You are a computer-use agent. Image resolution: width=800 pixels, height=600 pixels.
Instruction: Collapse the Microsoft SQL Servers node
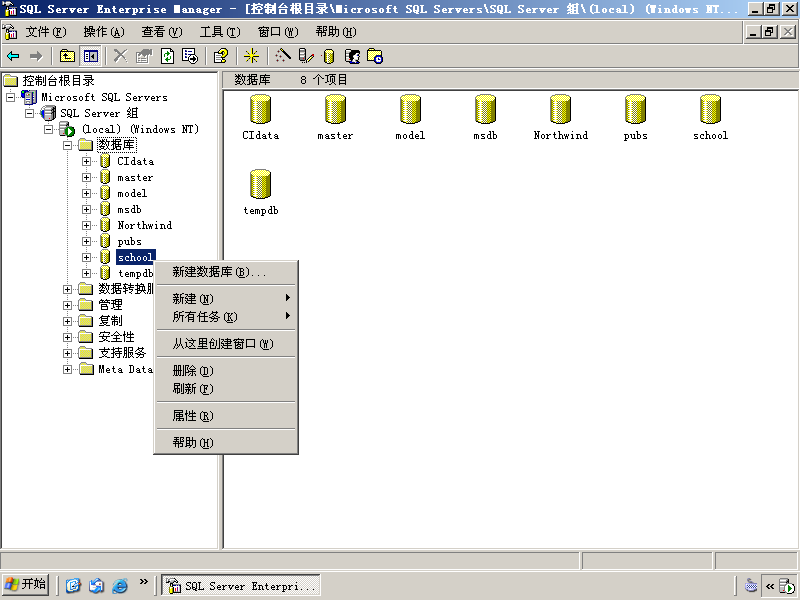coord(10,97)
